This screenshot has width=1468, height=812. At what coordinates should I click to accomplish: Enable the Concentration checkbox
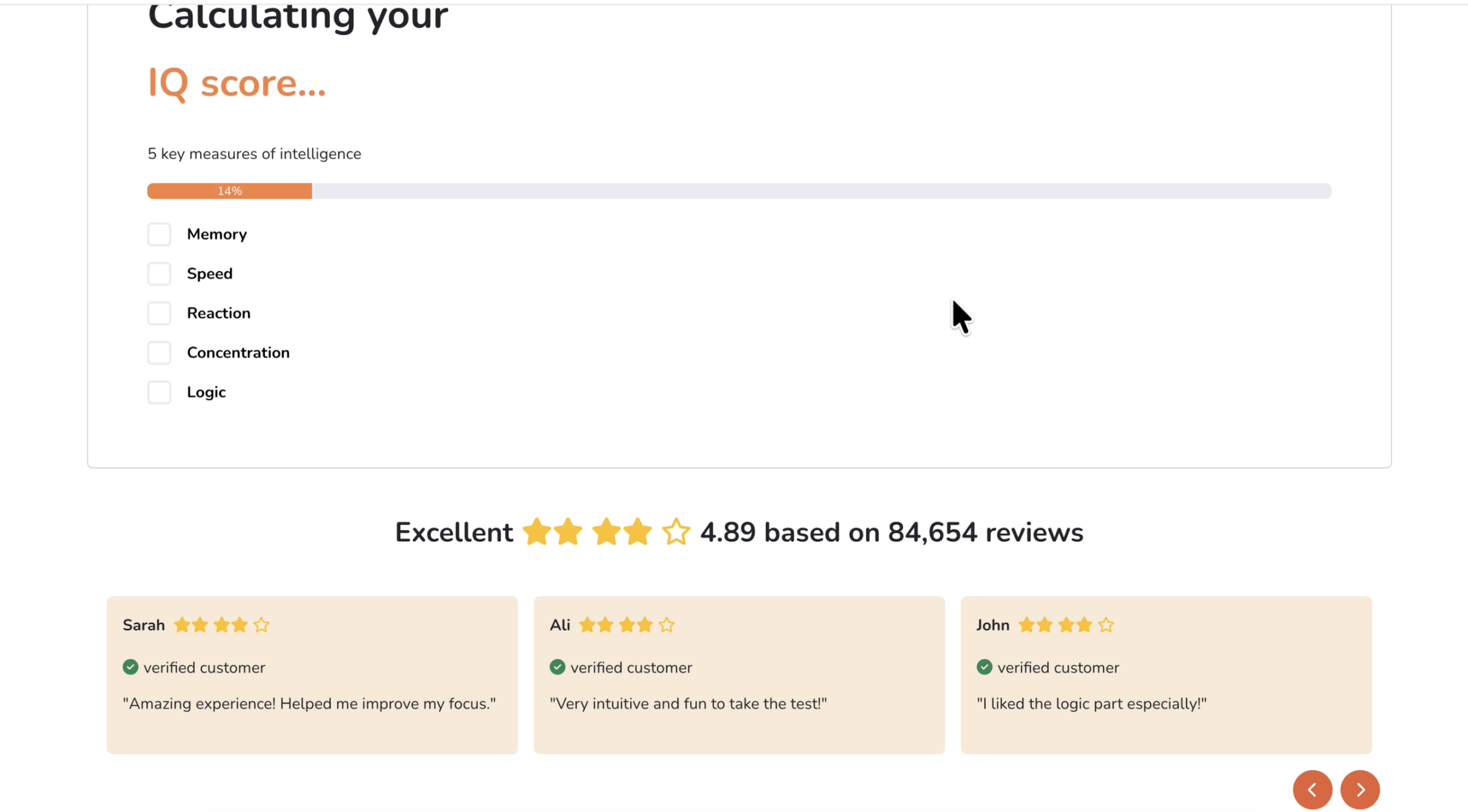pyautogui.click(x=159, y=353)
